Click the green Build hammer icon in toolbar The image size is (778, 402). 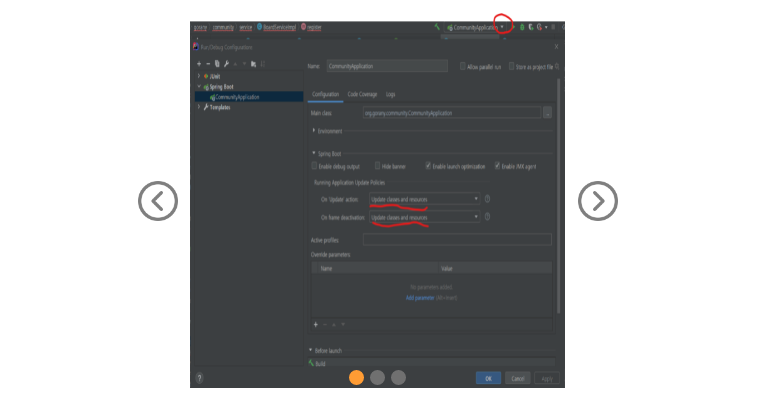(437, 27)
